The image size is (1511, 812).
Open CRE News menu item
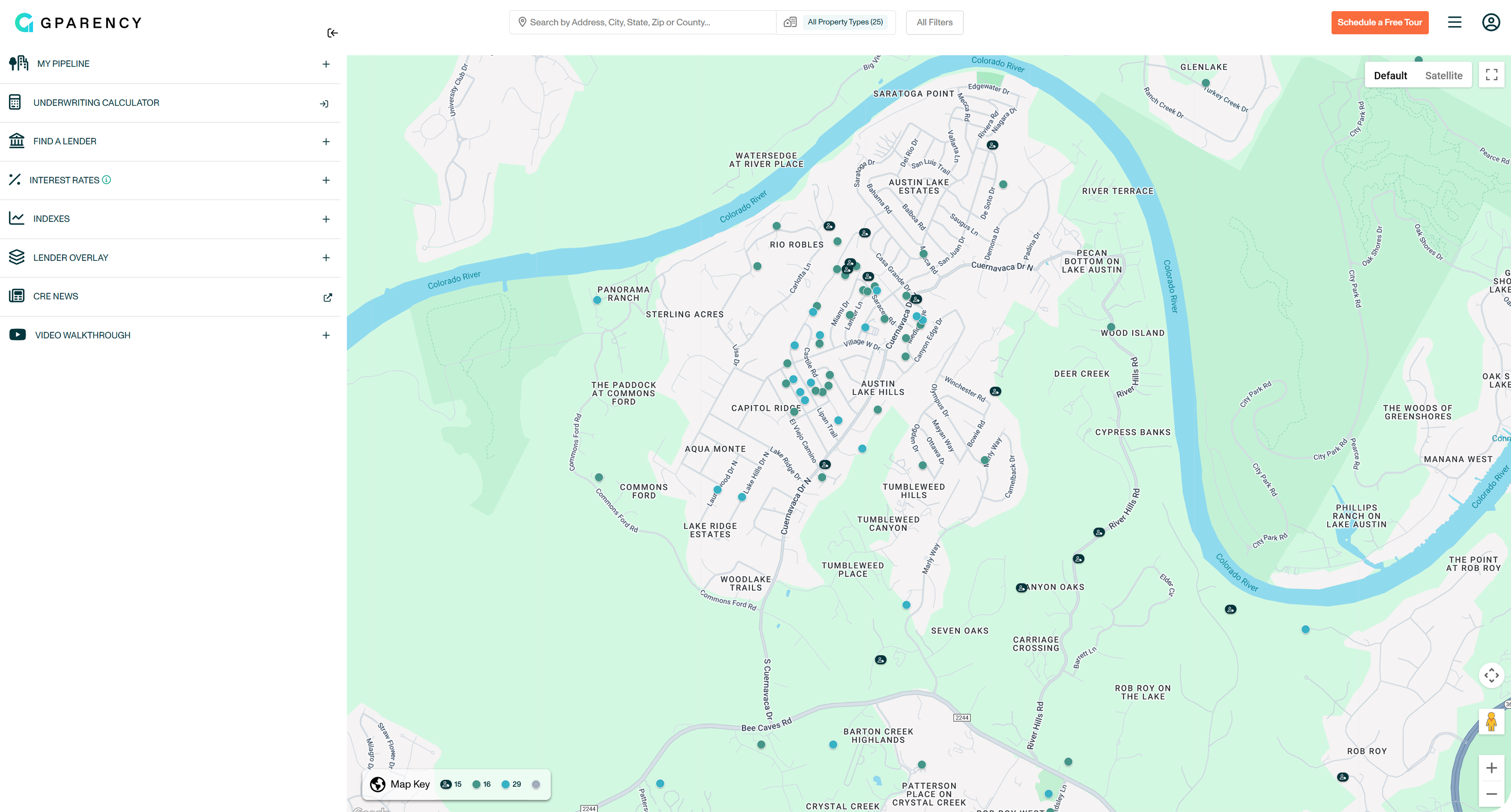click(56, 296)
